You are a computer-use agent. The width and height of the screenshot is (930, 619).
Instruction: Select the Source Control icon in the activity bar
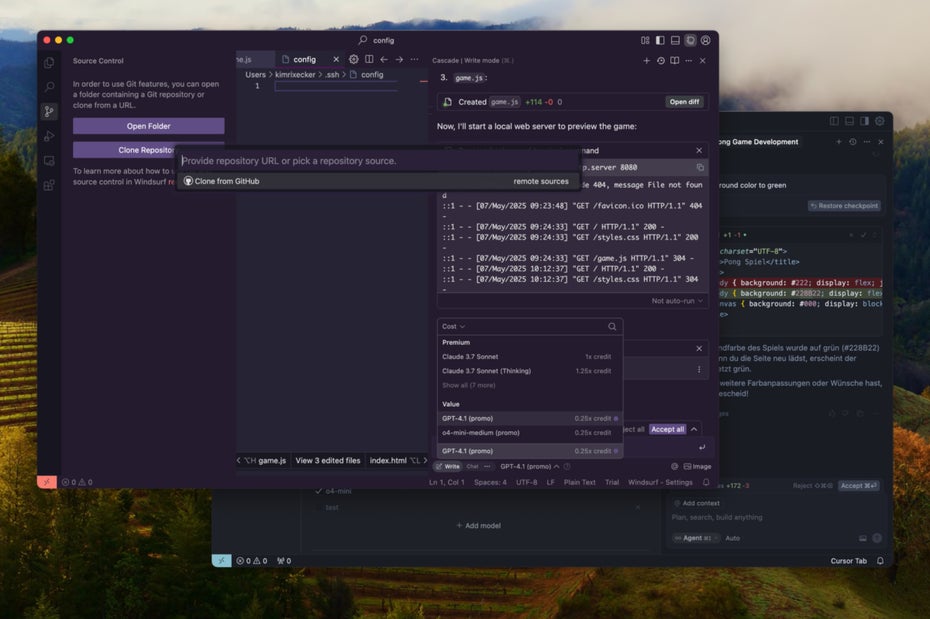(x=49, y=111)
